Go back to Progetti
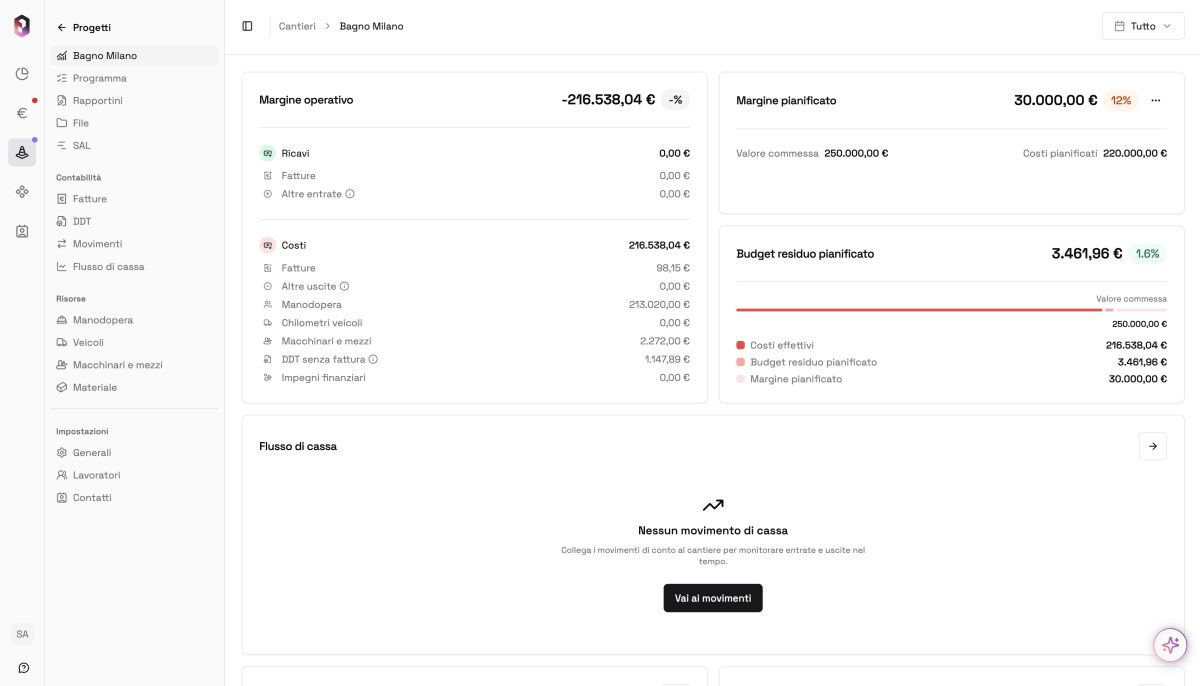This screenshot has width=1200, height=686. tap(84, 27)
